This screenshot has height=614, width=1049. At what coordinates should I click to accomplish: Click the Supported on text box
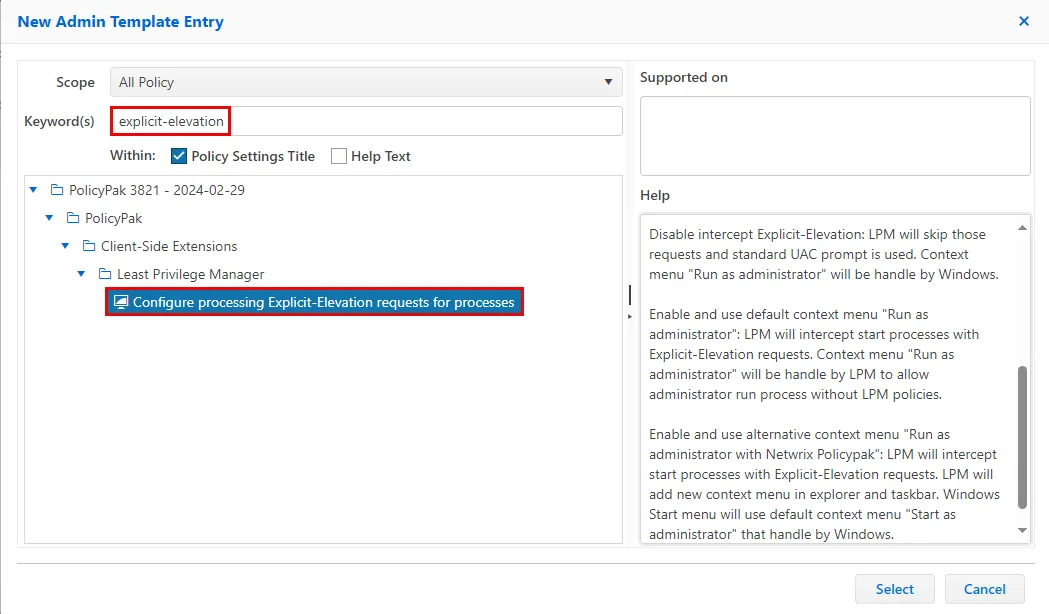coord(834,136)
